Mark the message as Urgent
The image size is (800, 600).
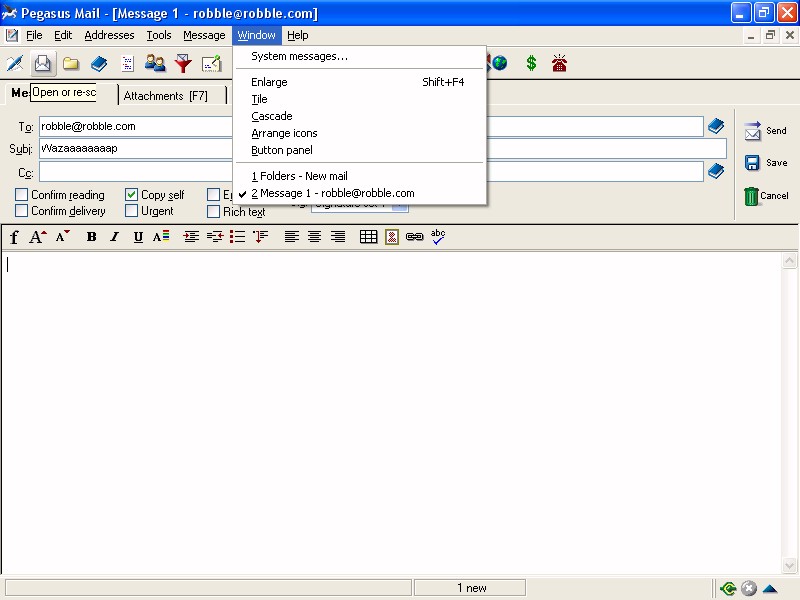click(x=131, y=211)
